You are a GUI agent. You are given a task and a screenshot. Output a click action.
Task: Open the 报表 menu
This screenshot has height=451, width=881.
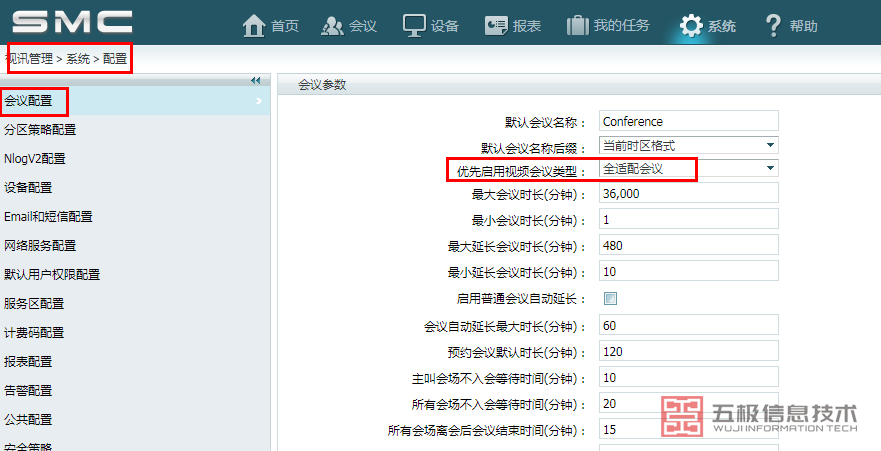pos(527,26)
